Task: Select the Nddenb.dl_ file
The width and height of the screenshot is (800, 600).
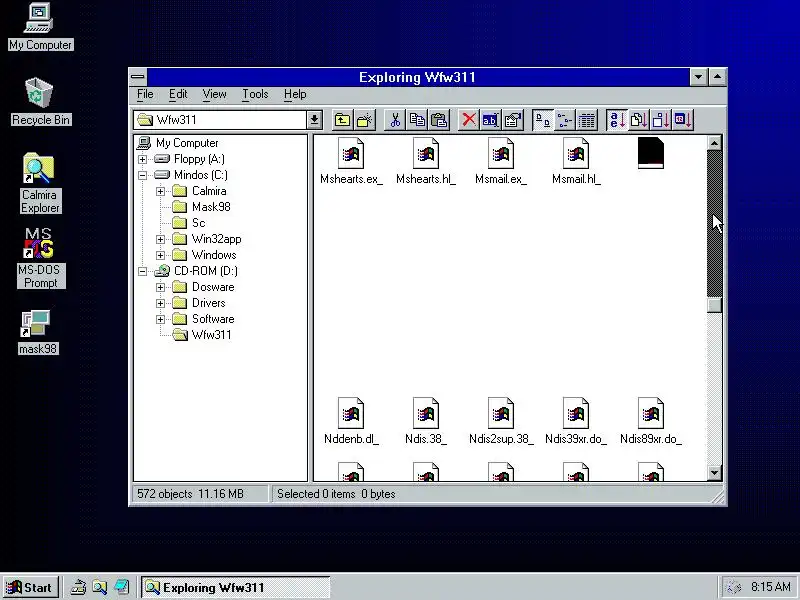Action: click(x=351, y=421)
